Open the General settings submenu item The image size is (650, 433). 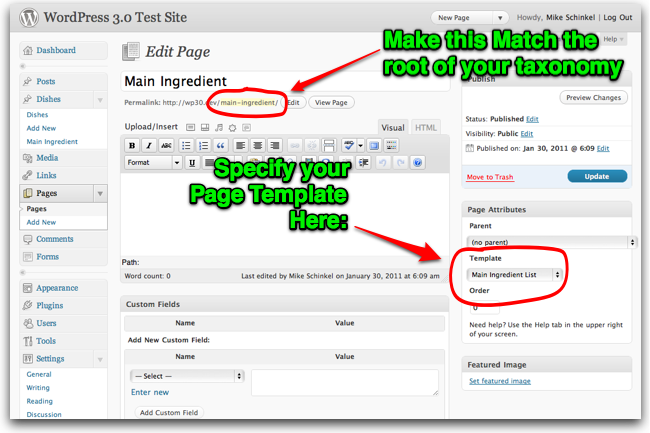(x=39, y=374)
